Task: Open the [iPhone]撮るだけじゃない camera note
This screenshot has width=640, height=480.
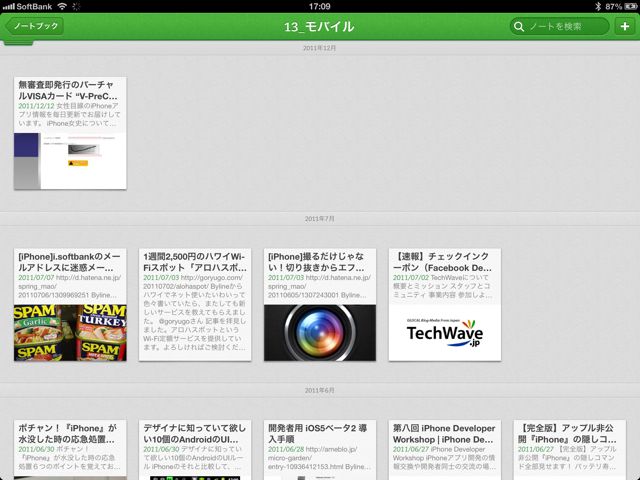Action: 320,304
